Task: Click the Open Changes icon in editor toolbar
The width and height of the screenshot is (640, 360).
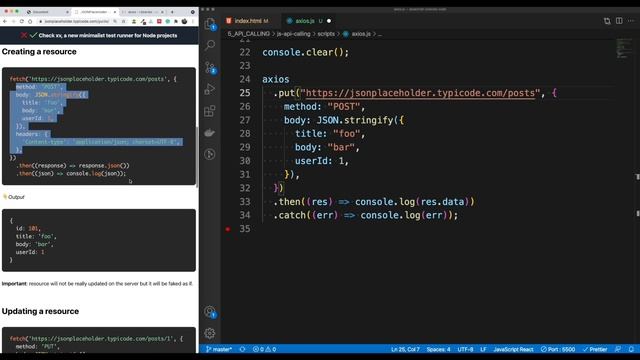Action: pos(607,21)
